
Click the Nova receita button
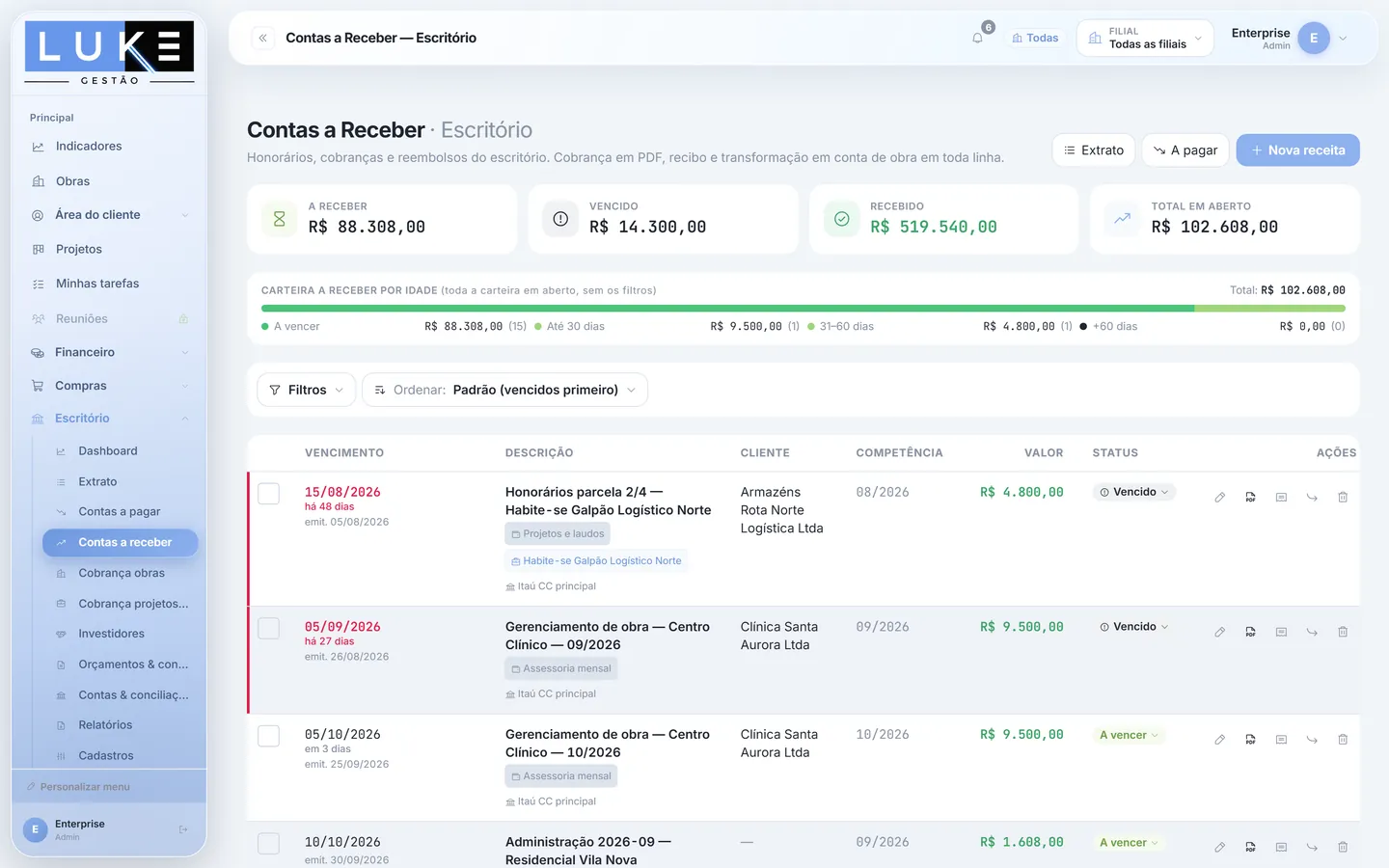[x=1298, y=150]
